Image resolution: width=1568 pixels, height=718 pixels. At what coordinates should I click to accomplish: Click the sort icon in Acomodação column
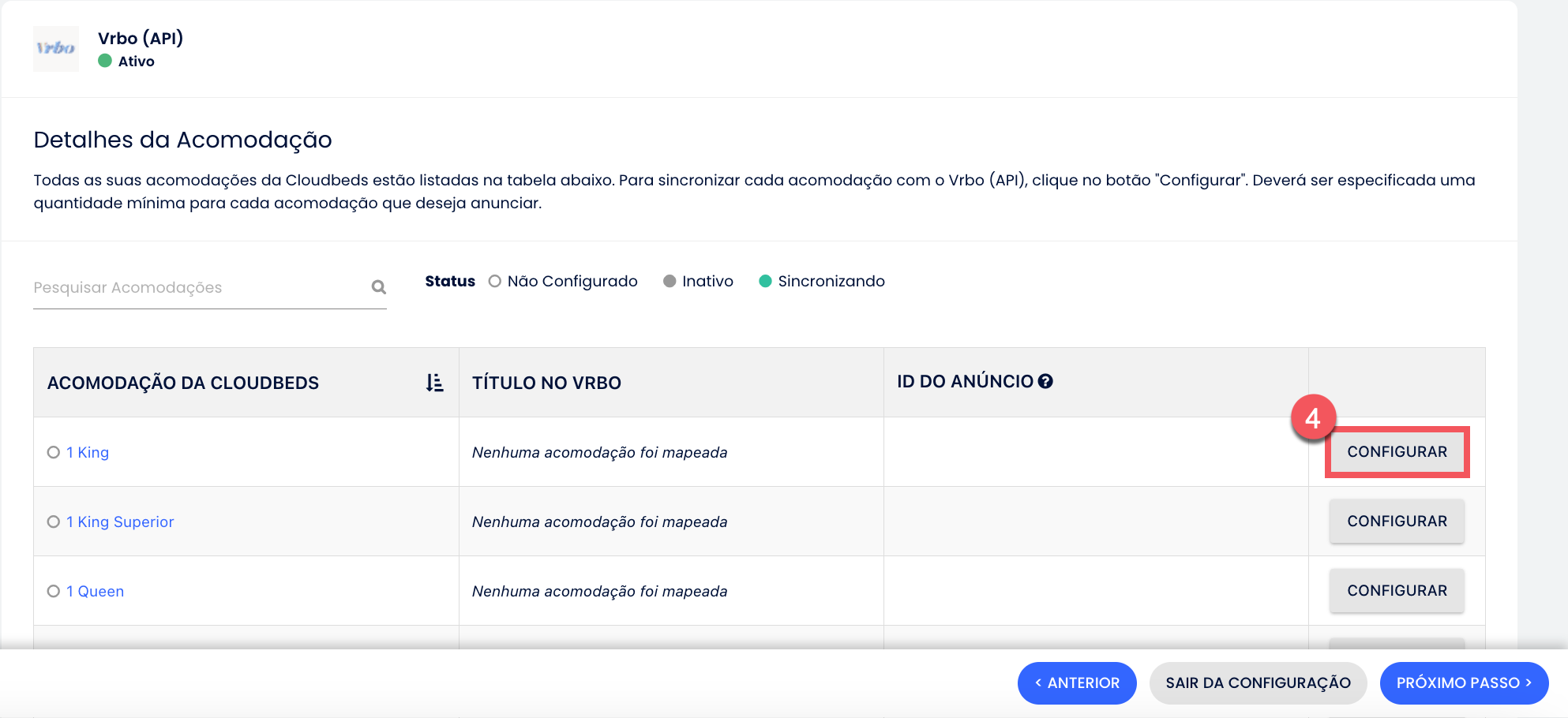(x=434, y=383)
